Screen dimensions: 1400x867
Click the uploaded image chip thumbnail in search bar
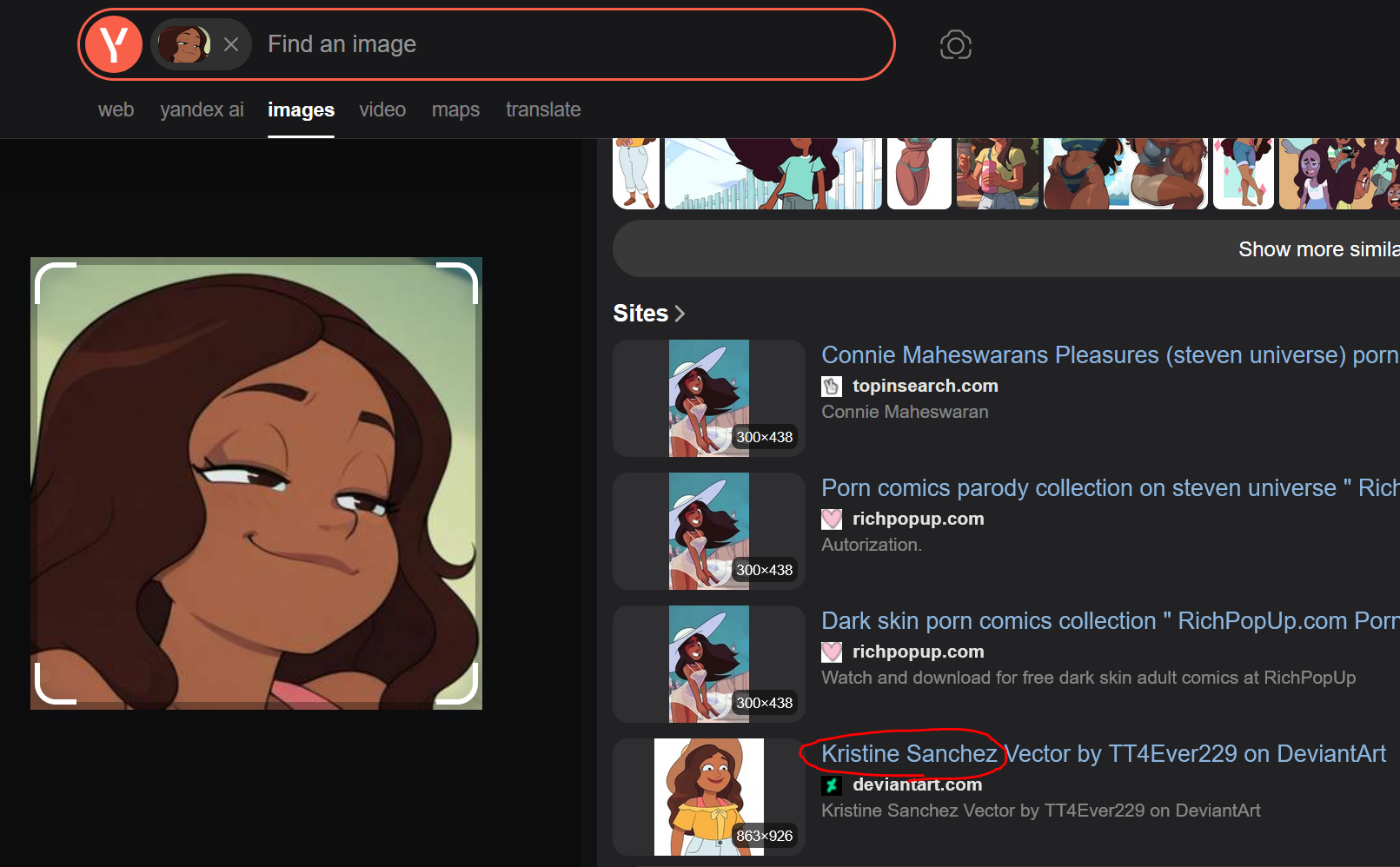pos(184,44)
